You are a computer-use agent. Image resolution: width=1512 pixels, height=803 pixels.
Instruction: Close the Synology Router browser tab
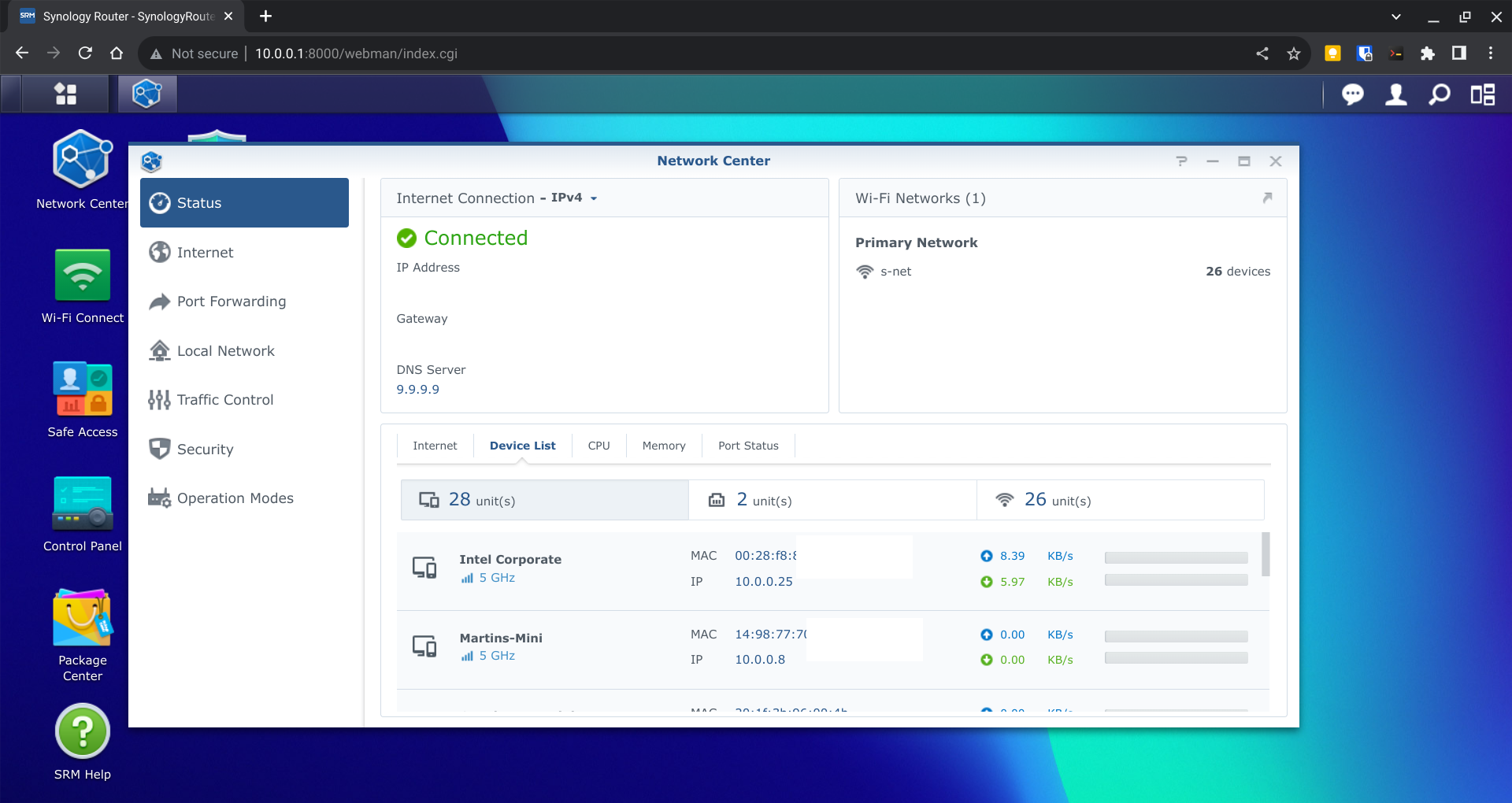(228, 16)
